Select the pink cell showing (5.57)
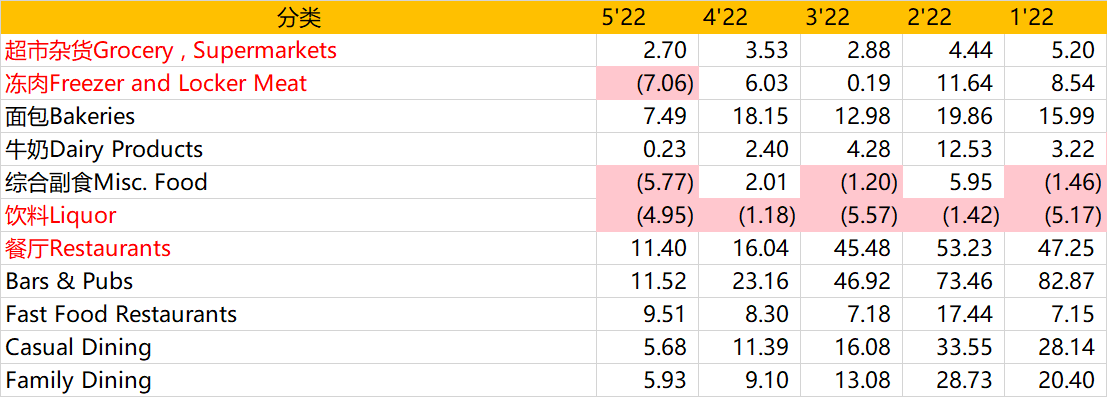The width and height of the screenshot is (1107, 397). [x=852, y=215]
